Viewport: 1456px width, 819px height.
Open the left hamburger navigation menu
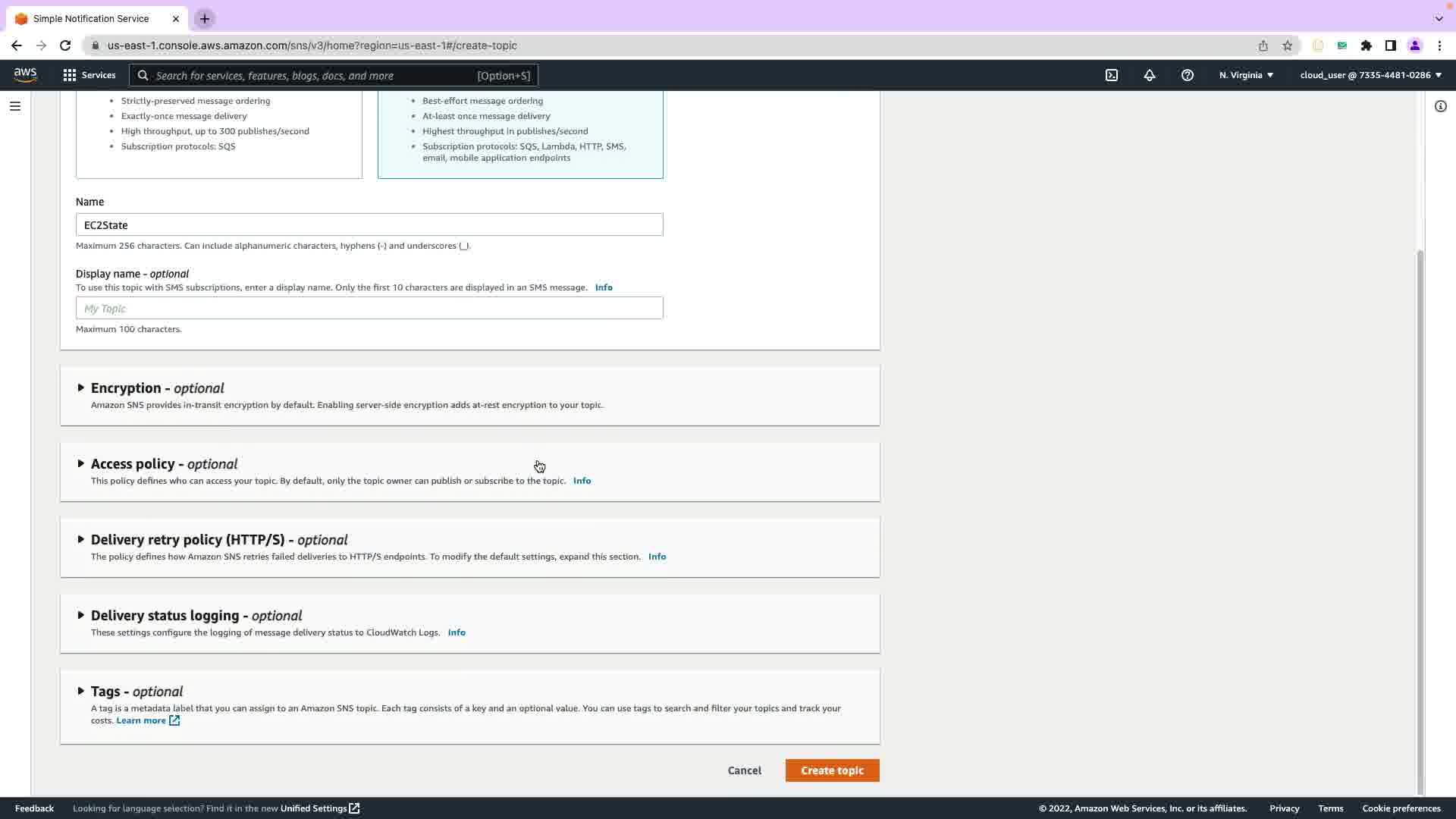(15, 106)
